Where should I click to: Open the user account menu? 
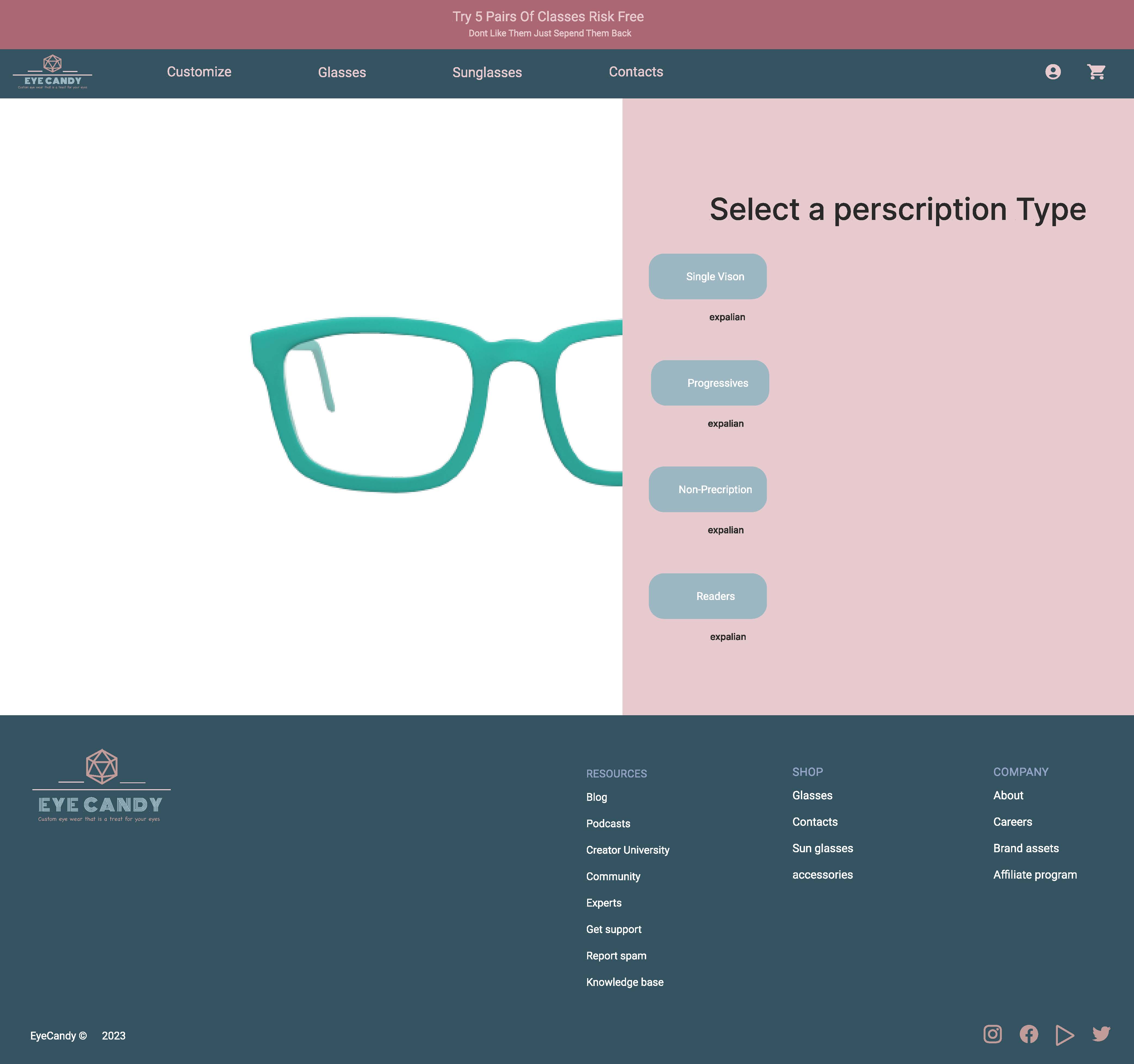(x=1054, y=72)
